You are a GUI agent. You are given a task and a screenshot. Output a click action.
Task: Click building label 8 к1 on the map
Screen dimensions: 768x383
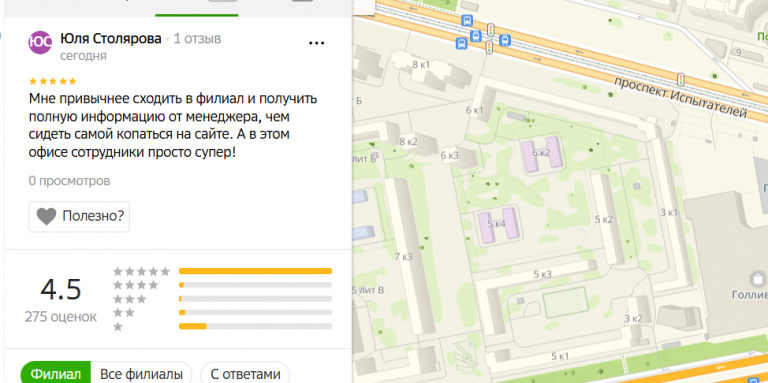[x=421, y=65]
